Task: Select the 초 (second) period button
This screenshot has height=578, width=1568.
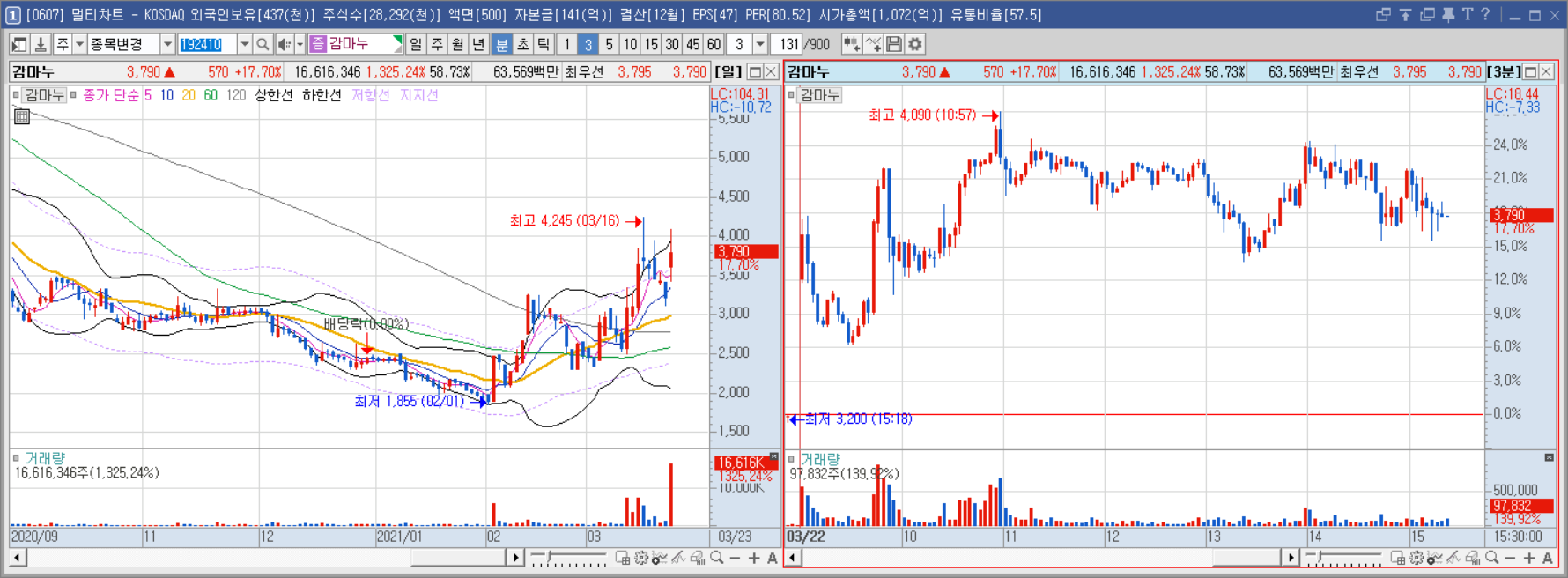Action: (x=523, y=44)
